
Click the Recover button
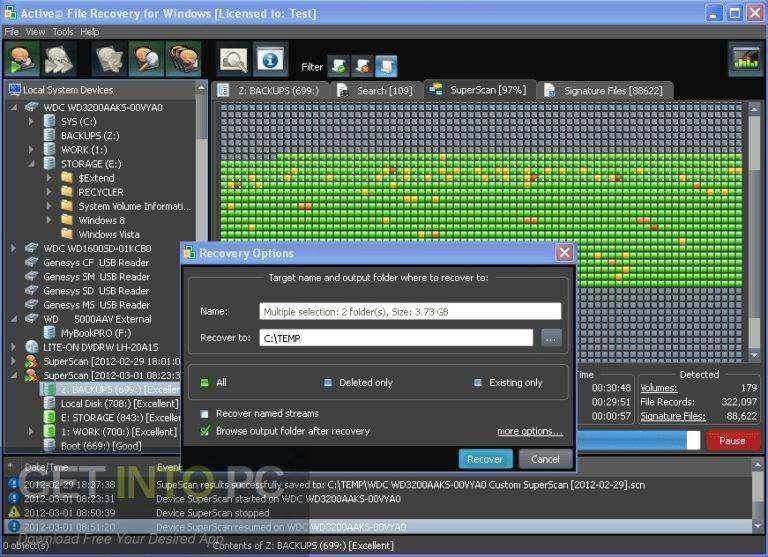485,459
